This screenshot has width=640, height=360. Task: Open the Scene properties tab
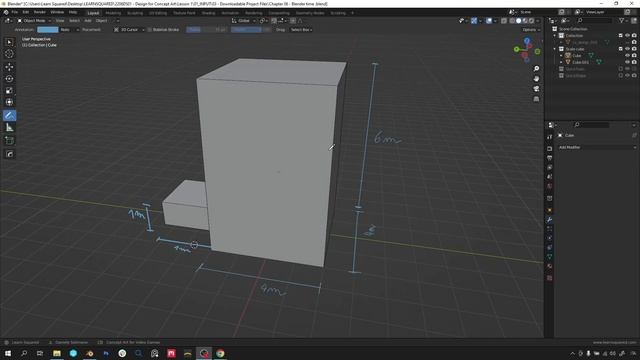click(x=550, y=177)
